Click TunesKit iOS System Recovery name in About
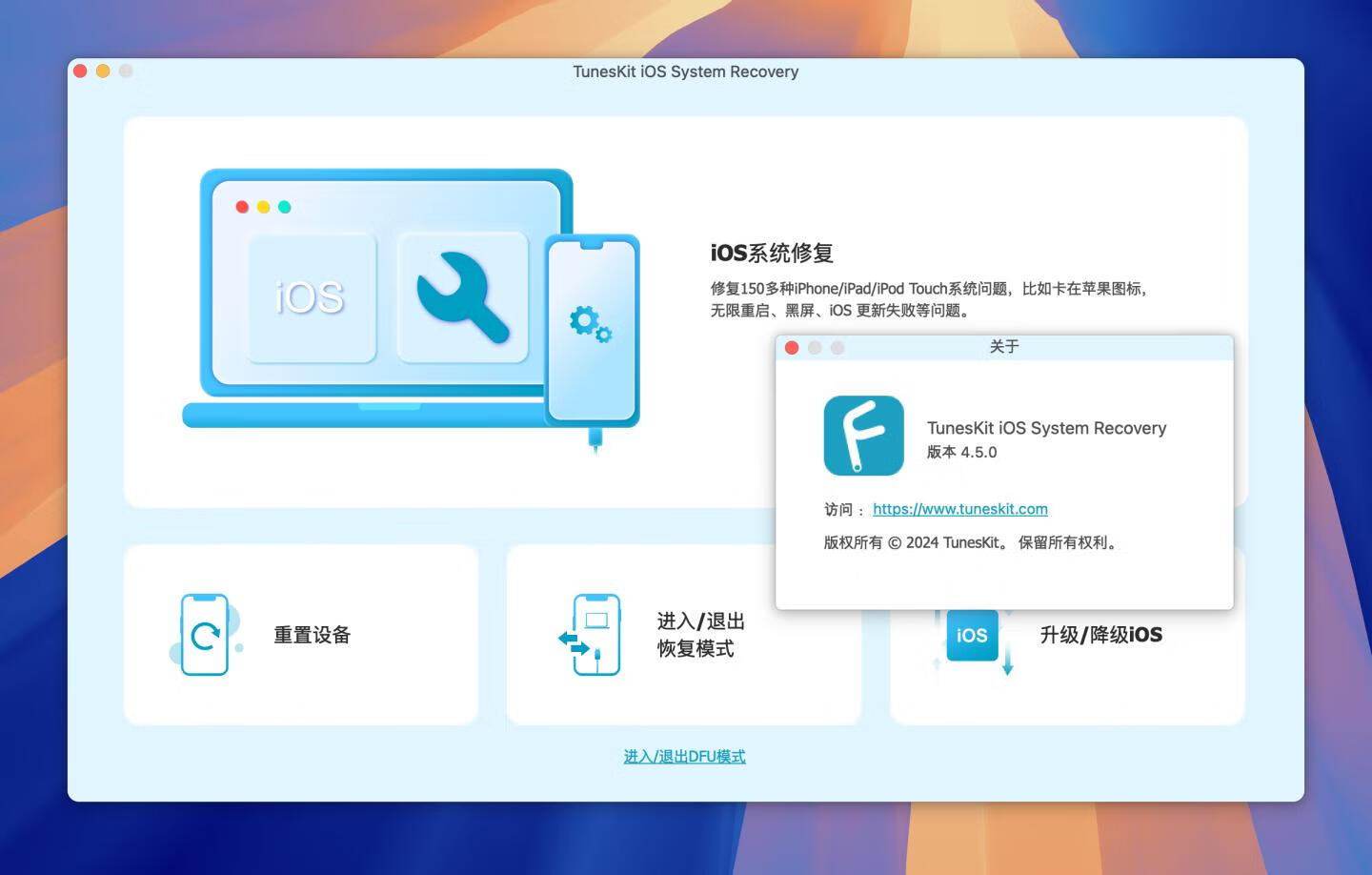Image resolution: width=1372 pixels, height=875 pixels. tap(1046, 428)
